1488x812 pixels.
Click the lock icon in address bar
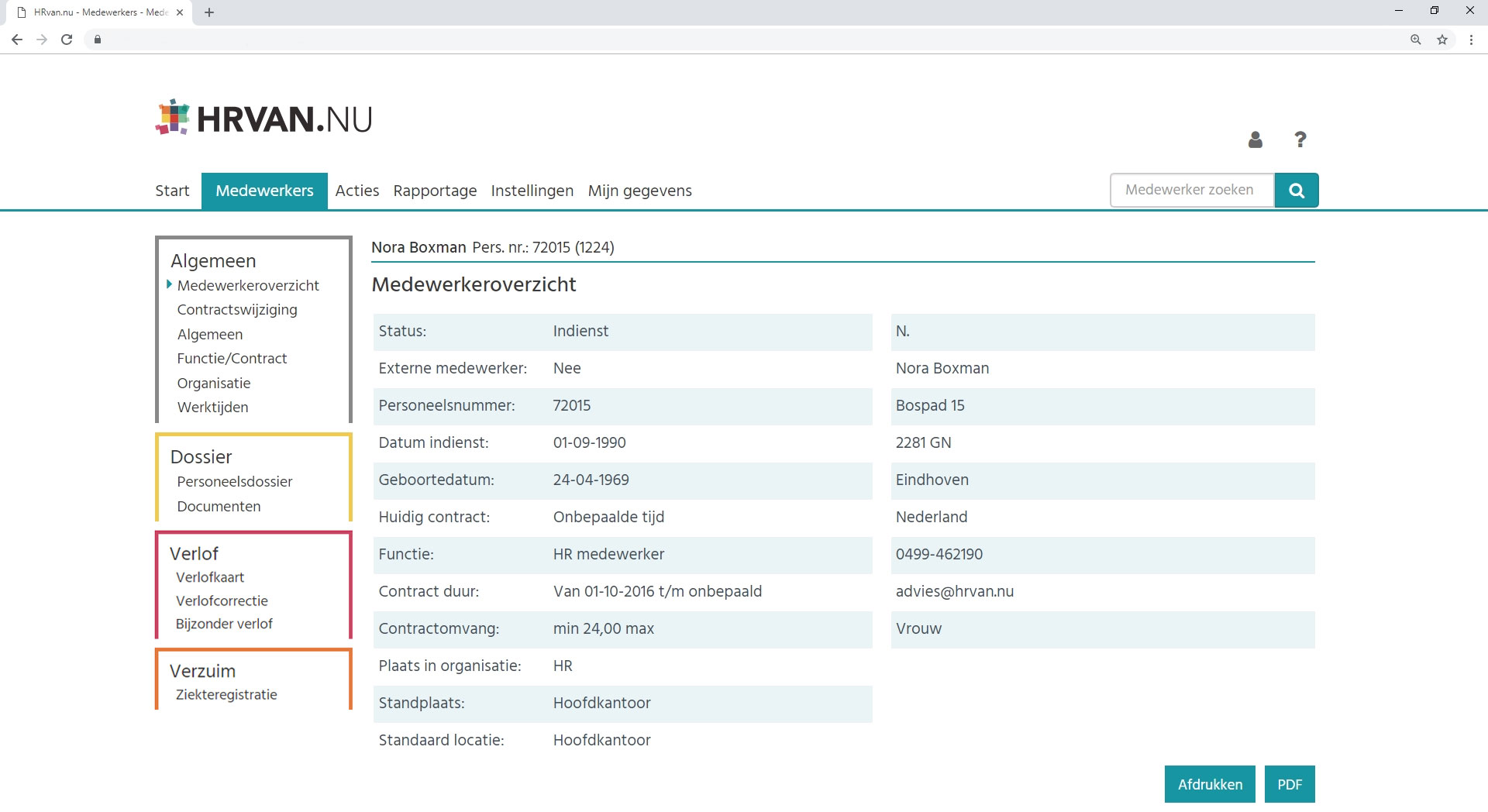tap(97, 40)
